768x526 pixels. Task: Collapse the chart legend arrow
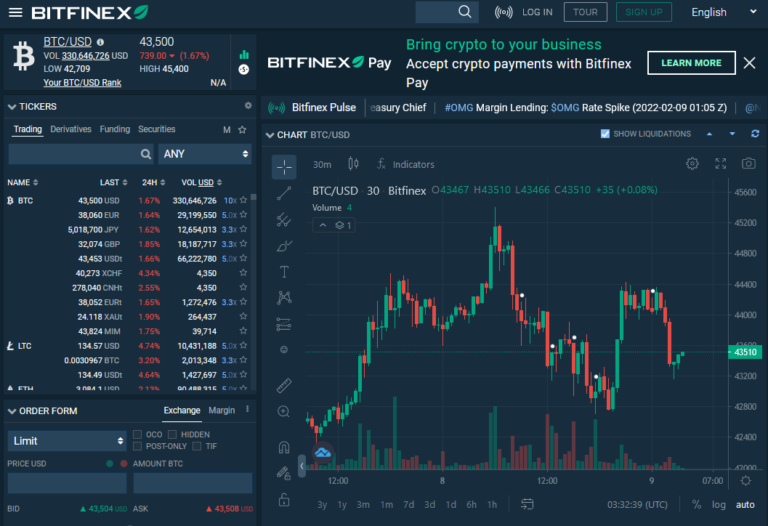(x=323, y=225)
